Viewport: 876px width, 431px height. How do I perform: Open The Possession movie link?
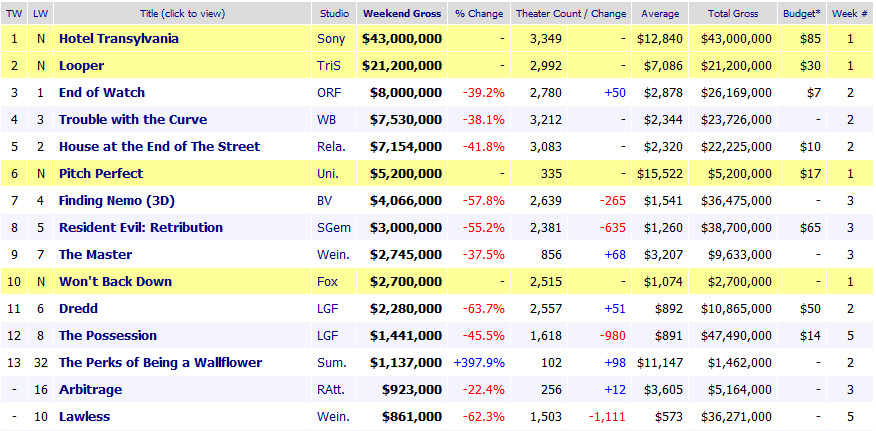[x=108, y=335]
